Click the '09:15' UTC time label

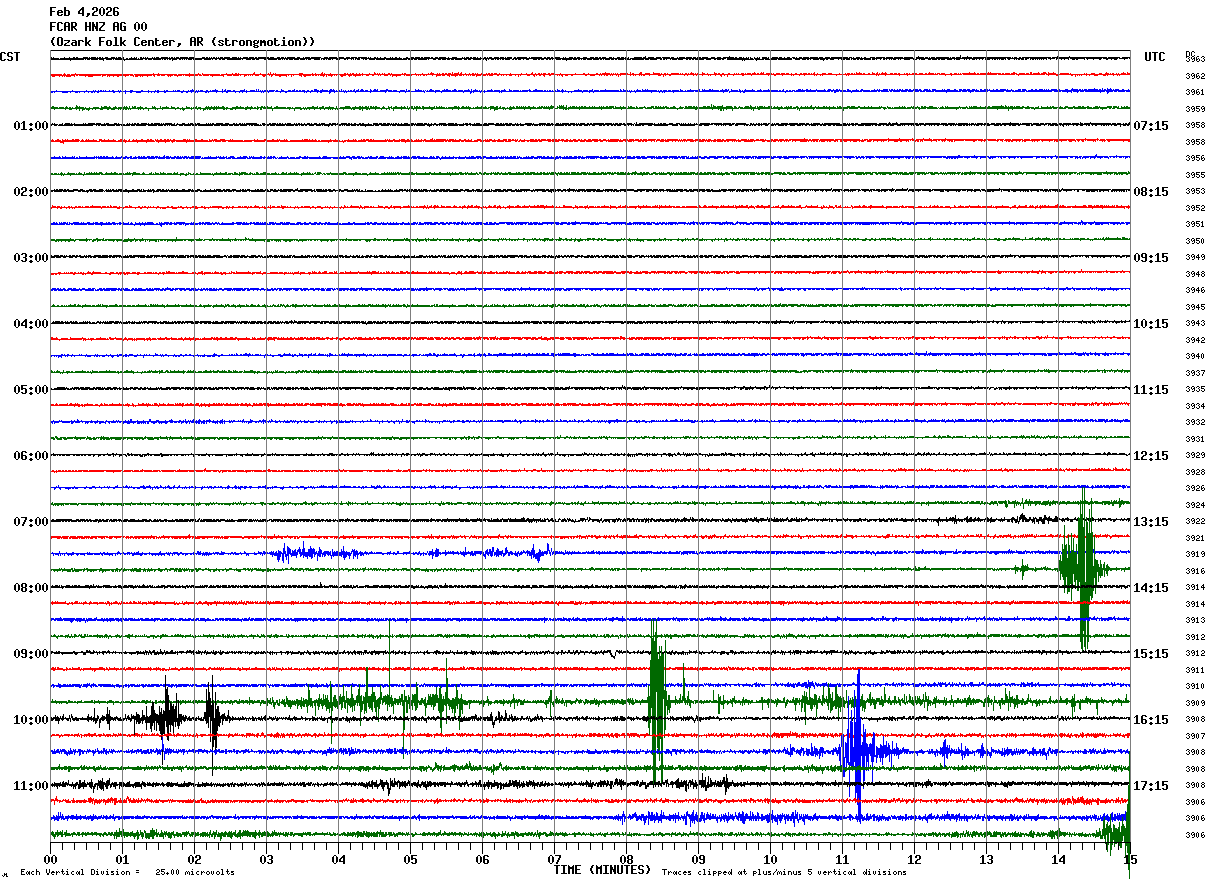1151,258
